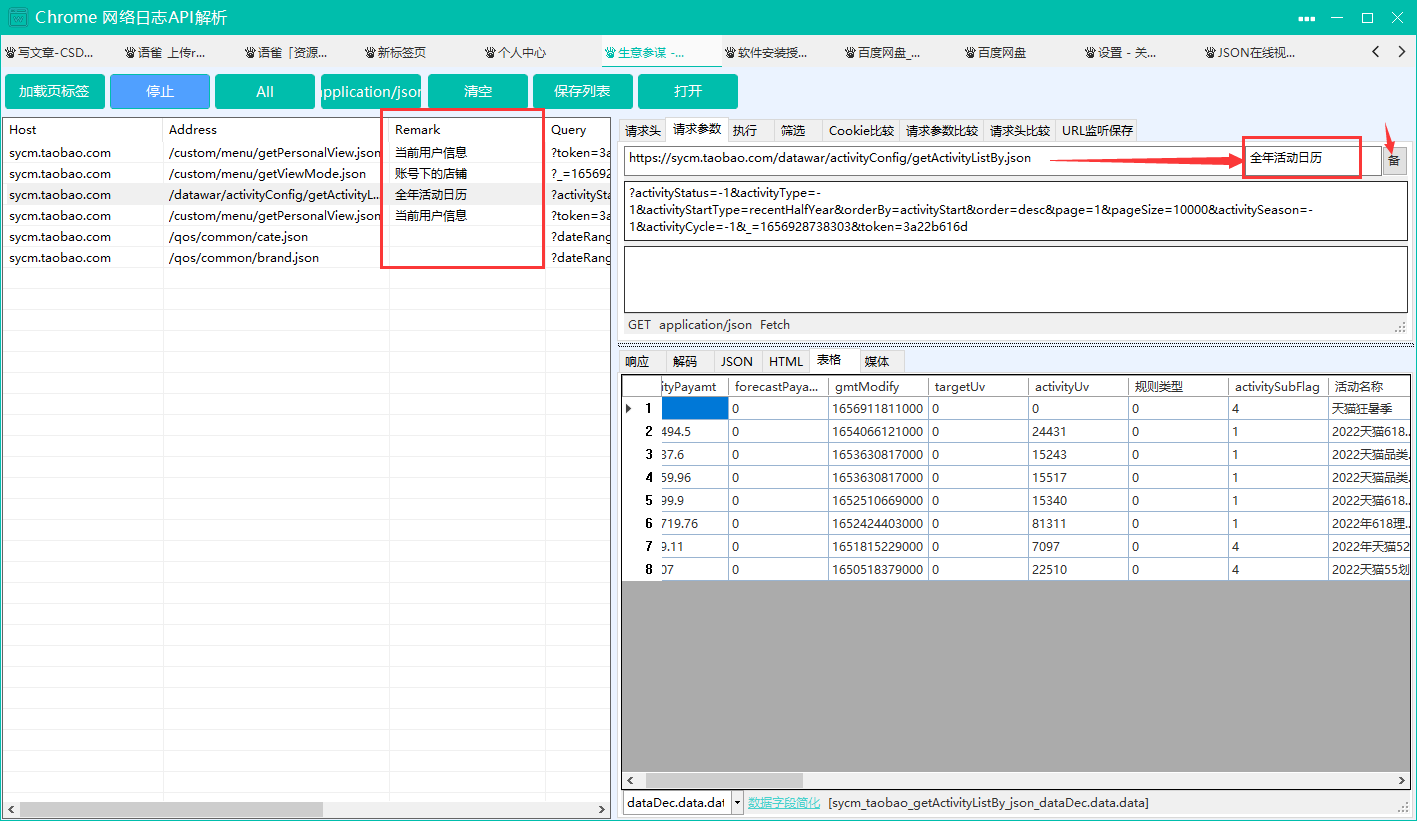Screen dimensions: 1417x821
Task: Open the three-dot title bar menu
Action: [1306, 18]
